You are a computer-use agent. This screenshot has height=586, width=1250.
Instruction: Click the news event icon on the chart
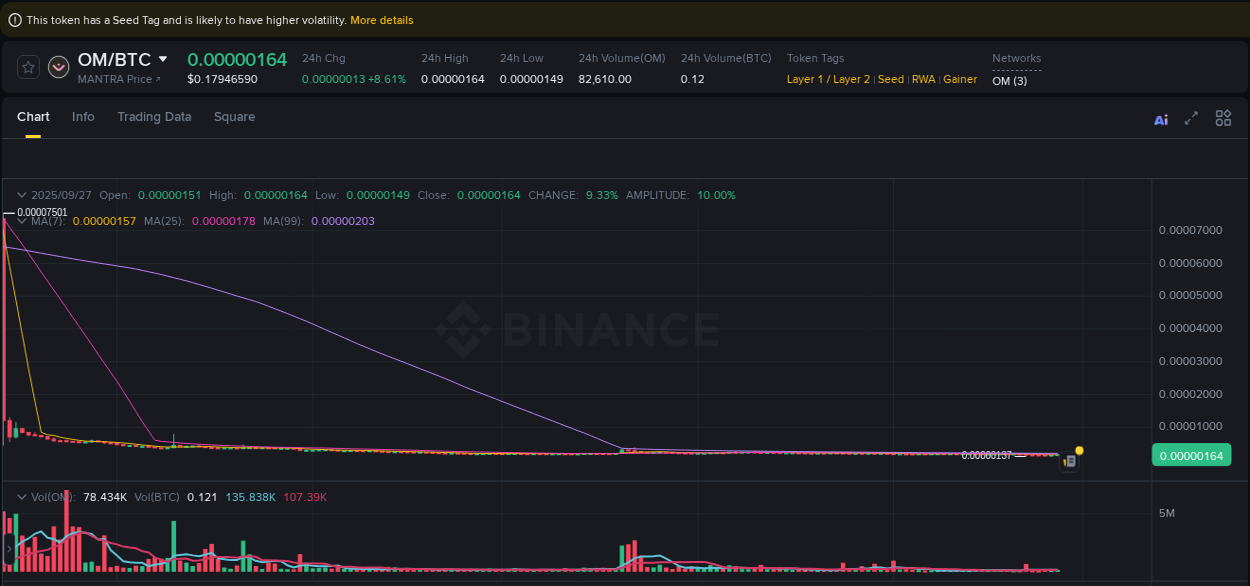(x=1070, y=462)
